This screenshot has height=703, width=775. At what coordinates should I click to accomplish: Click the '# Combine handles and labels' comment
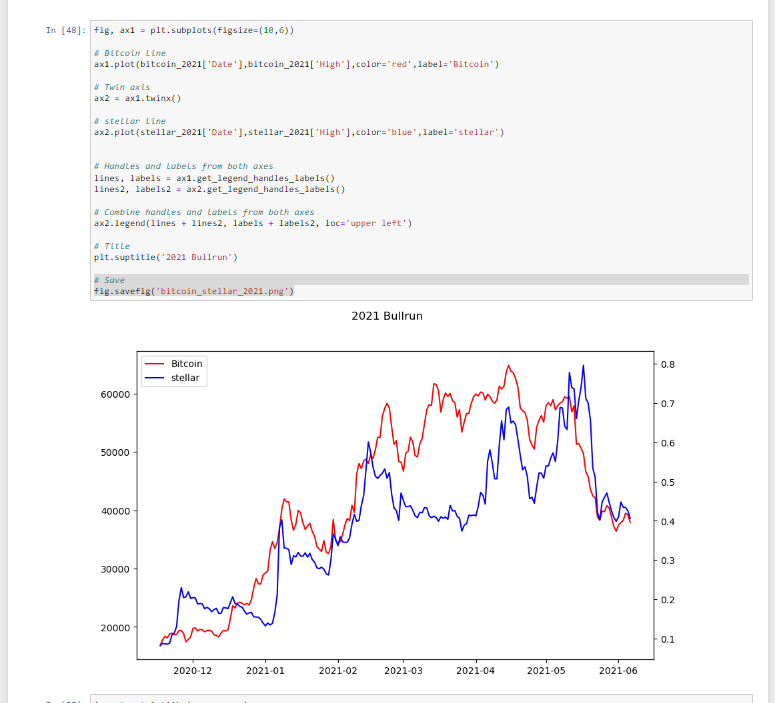(x=204, y=212)
